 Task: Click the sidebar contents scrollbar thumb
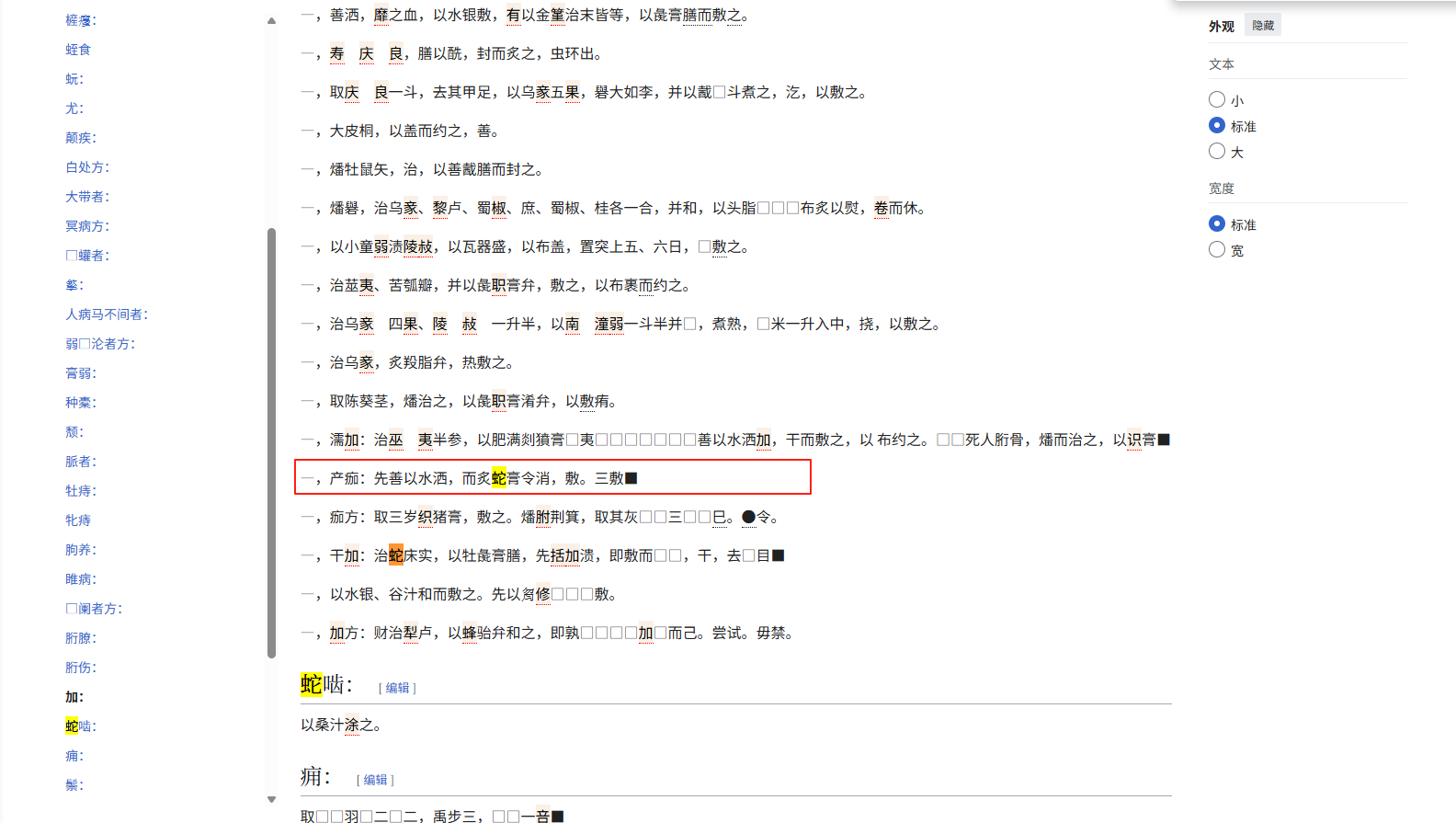click(271, 443)
